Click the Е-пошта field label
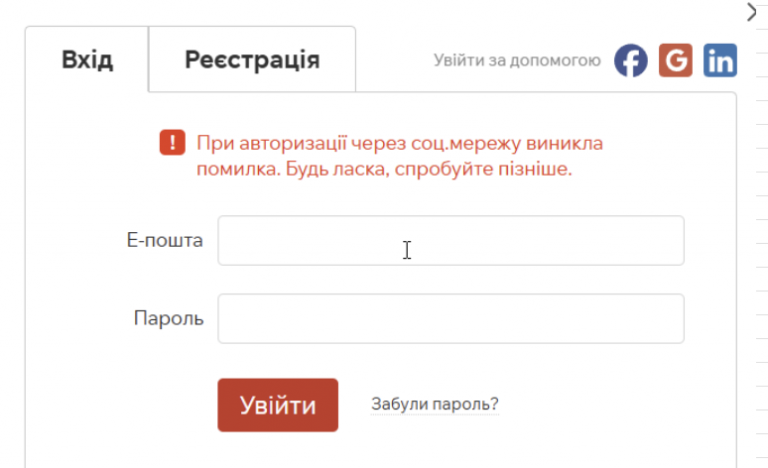768x468 pixels. point(165,241)
